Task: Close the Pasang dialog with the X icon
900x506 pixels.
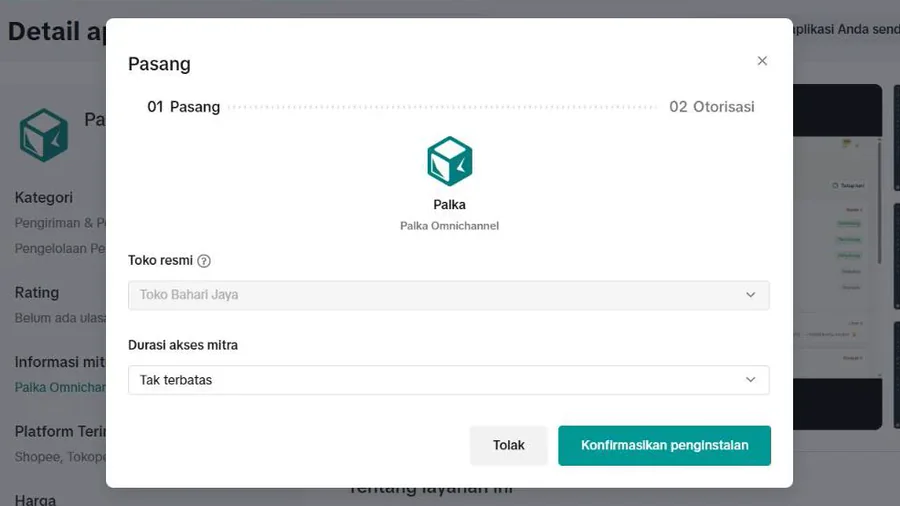Action: click(762, 61)
